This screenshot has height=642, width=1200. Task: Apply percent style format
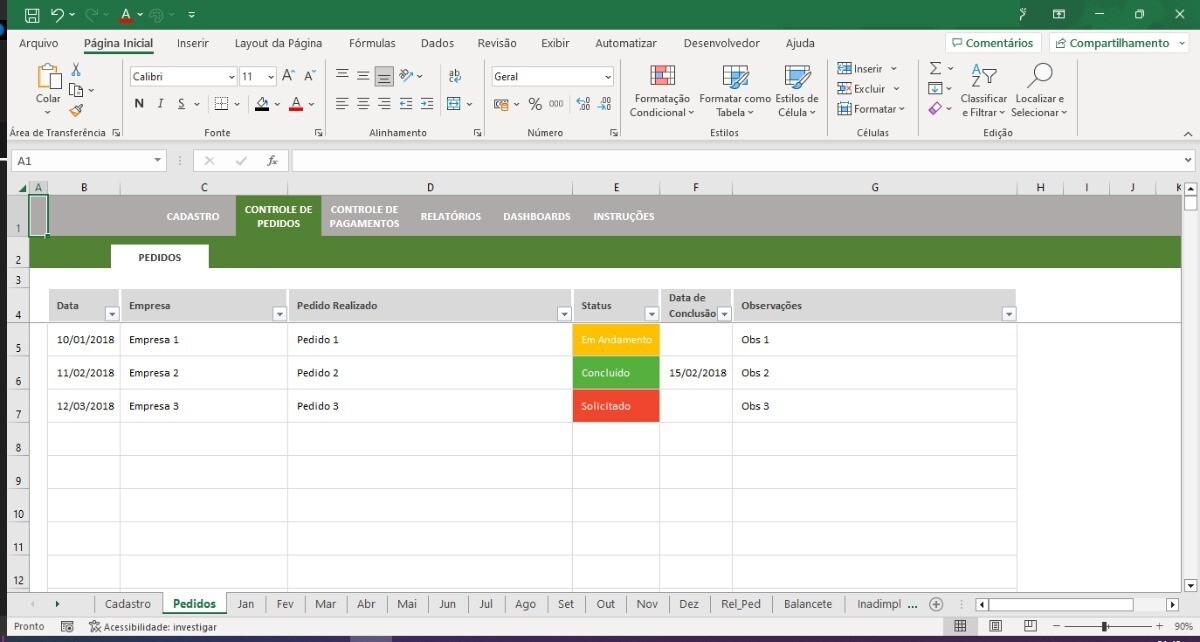[535, 104]
